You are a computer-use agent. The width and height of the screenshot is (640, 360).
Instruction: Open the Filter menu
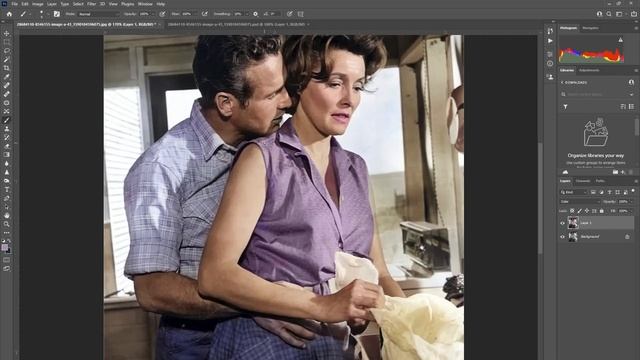pos(91,4)
